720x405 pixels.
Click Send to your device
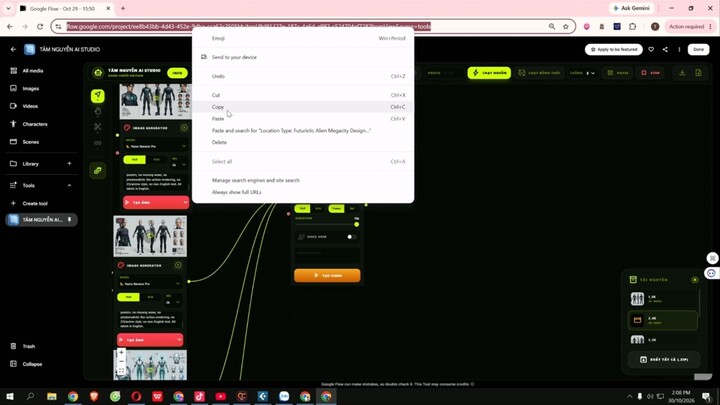click(x=303, y=57)
